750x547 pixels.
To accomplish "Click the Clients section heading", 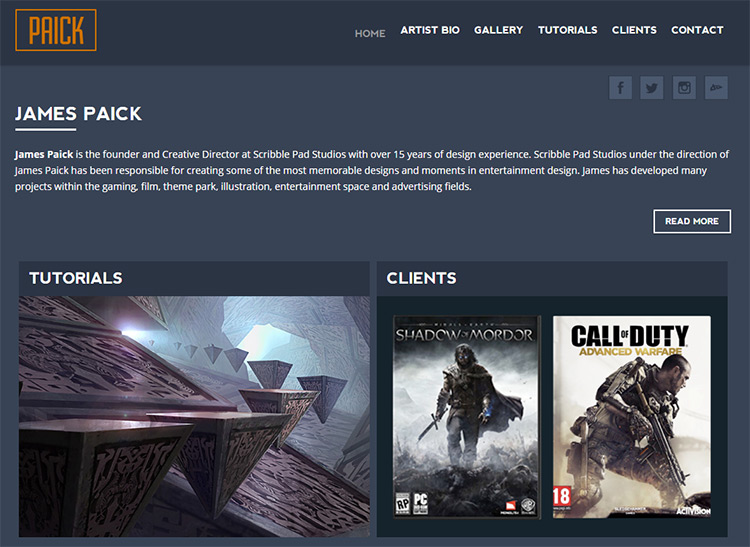I will click(421, 278).
